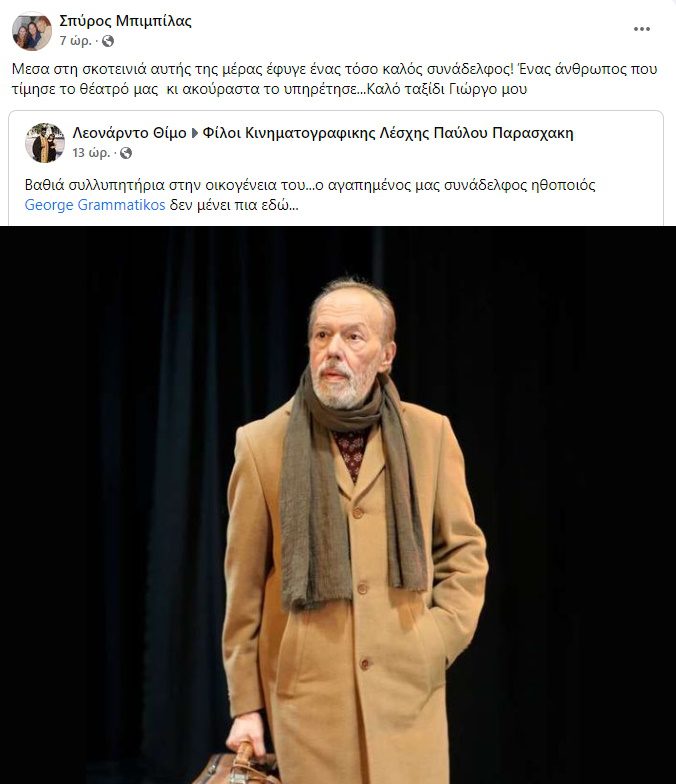The width and height of the screenshot is (676, 784).
Task: Click the globe audience icon beside "7 ώρ."
Action: [108, 41]
